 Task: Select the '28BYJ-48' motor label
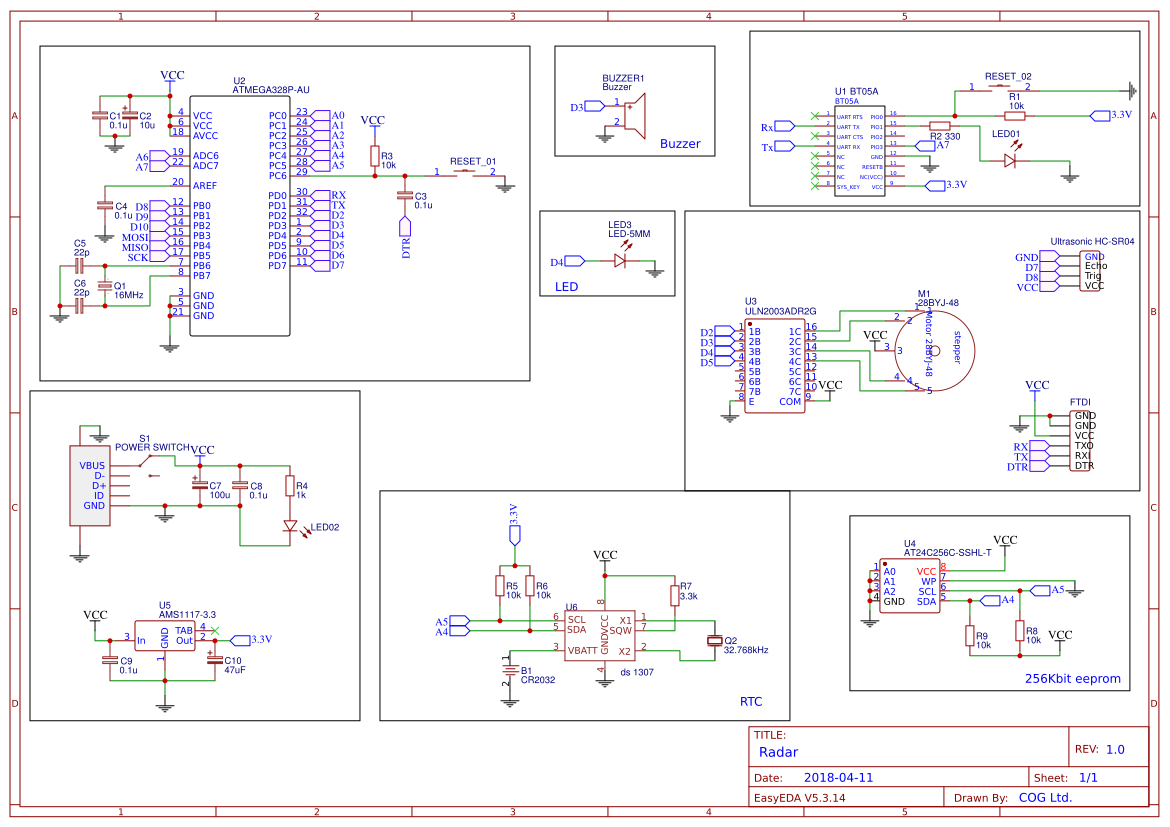(938, 302)
